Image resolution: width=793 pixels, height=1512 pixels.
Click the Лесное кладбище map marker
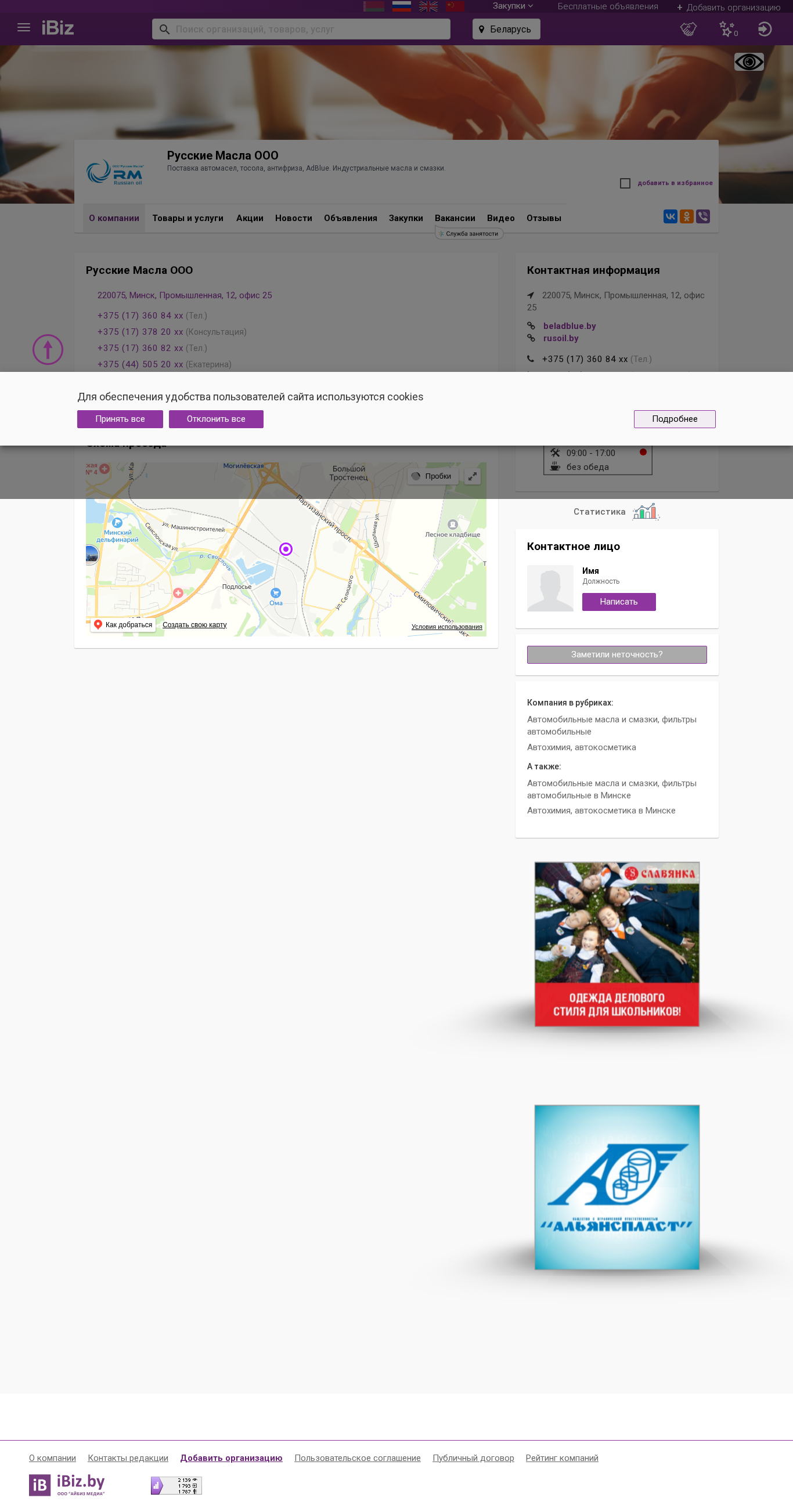pyautogui.click(x=452, y=525)
